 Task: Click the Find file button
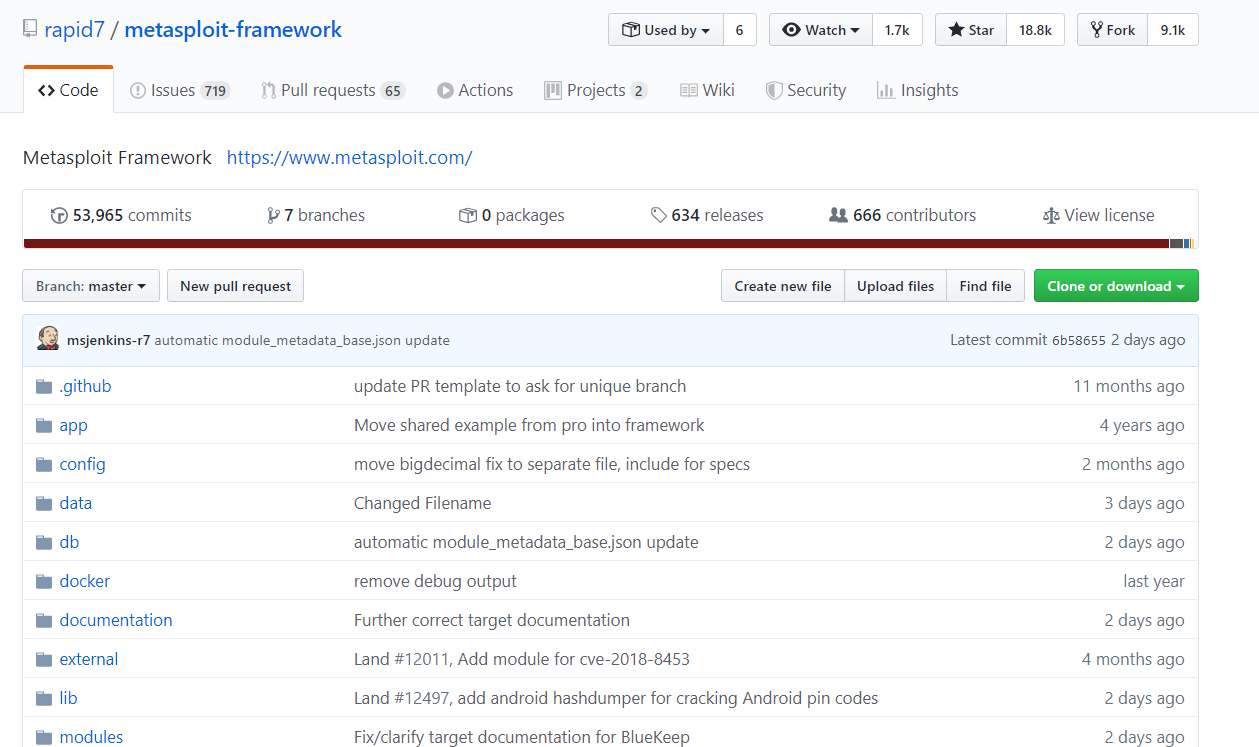tap(985, 286)
